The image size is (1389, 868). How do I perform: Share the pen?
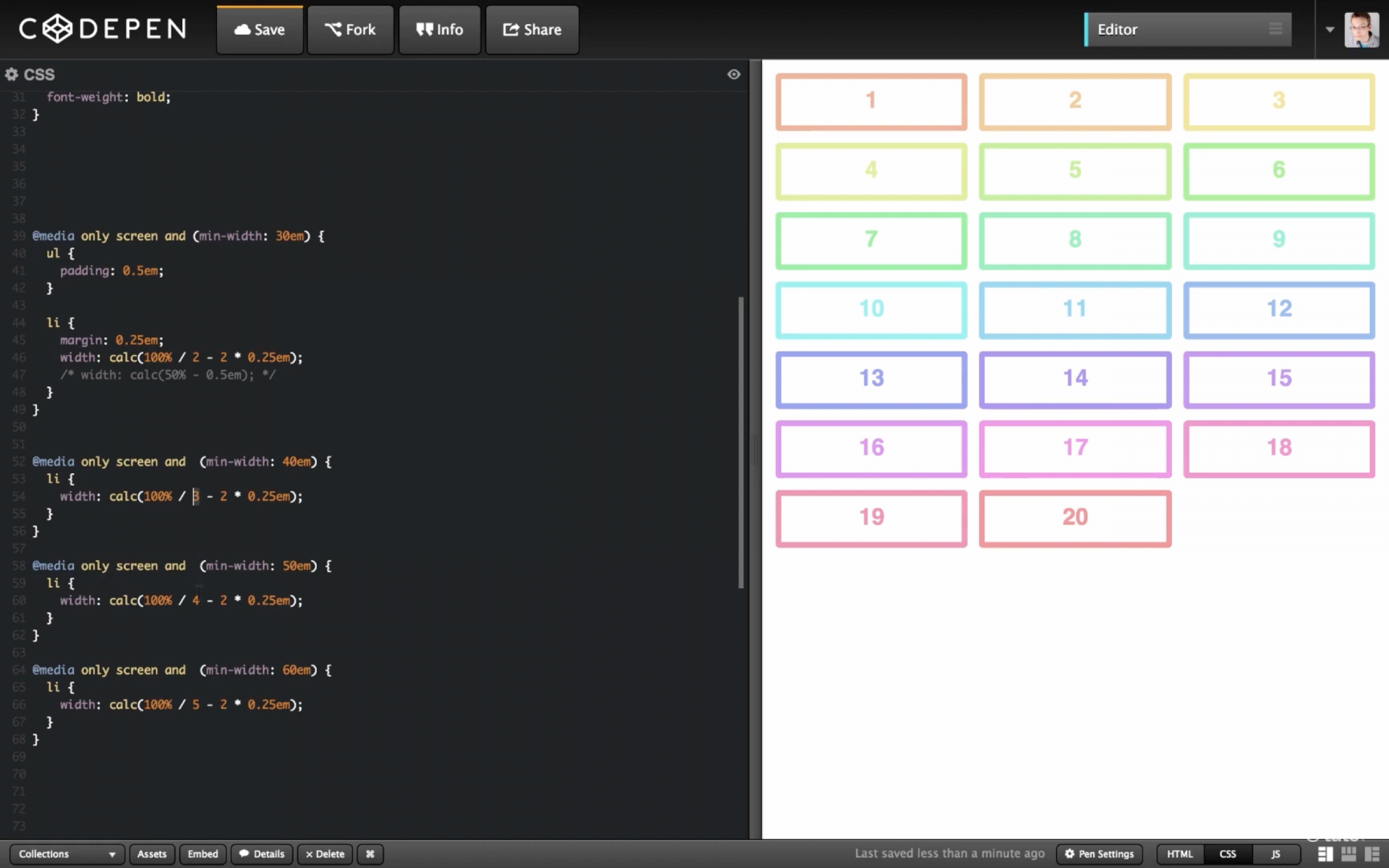click(532, 30)
